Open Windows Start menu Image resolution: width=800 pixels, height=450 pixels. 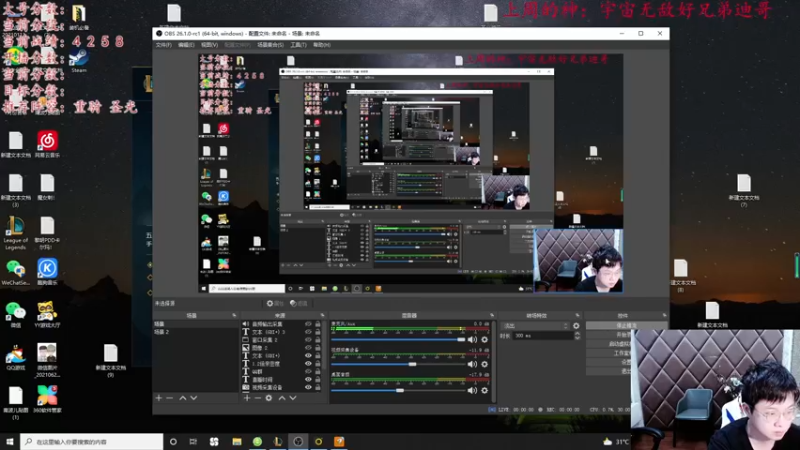point(10,442)
